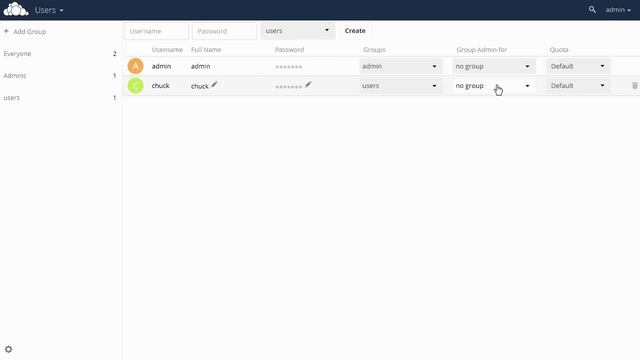Focus the Password input field

point(224,31)
